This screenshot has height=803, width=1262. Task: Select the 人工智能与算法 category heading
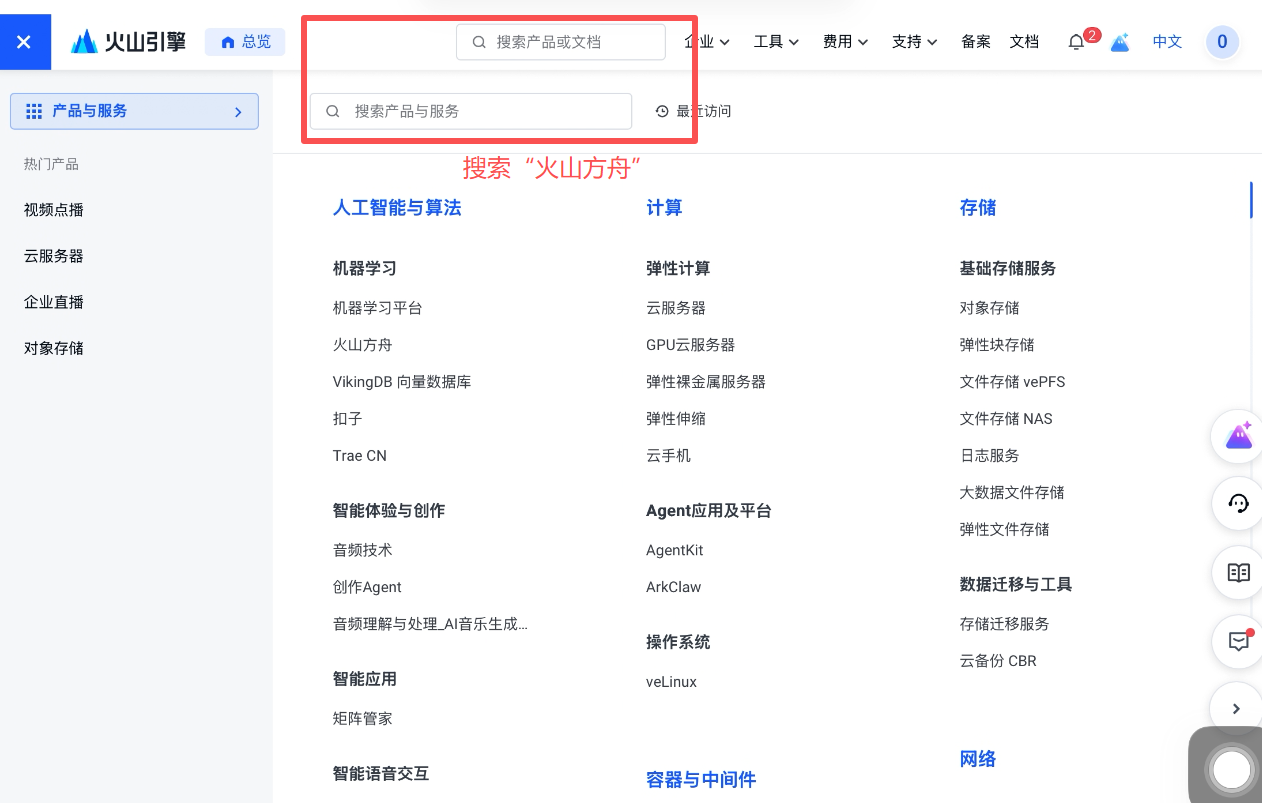[397, 208]
